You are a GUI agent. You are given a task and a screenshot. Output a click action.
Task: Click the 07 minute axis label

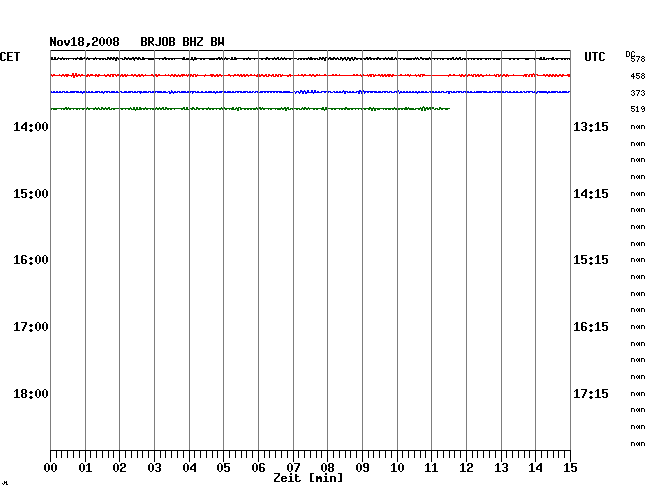coord(293,468)
